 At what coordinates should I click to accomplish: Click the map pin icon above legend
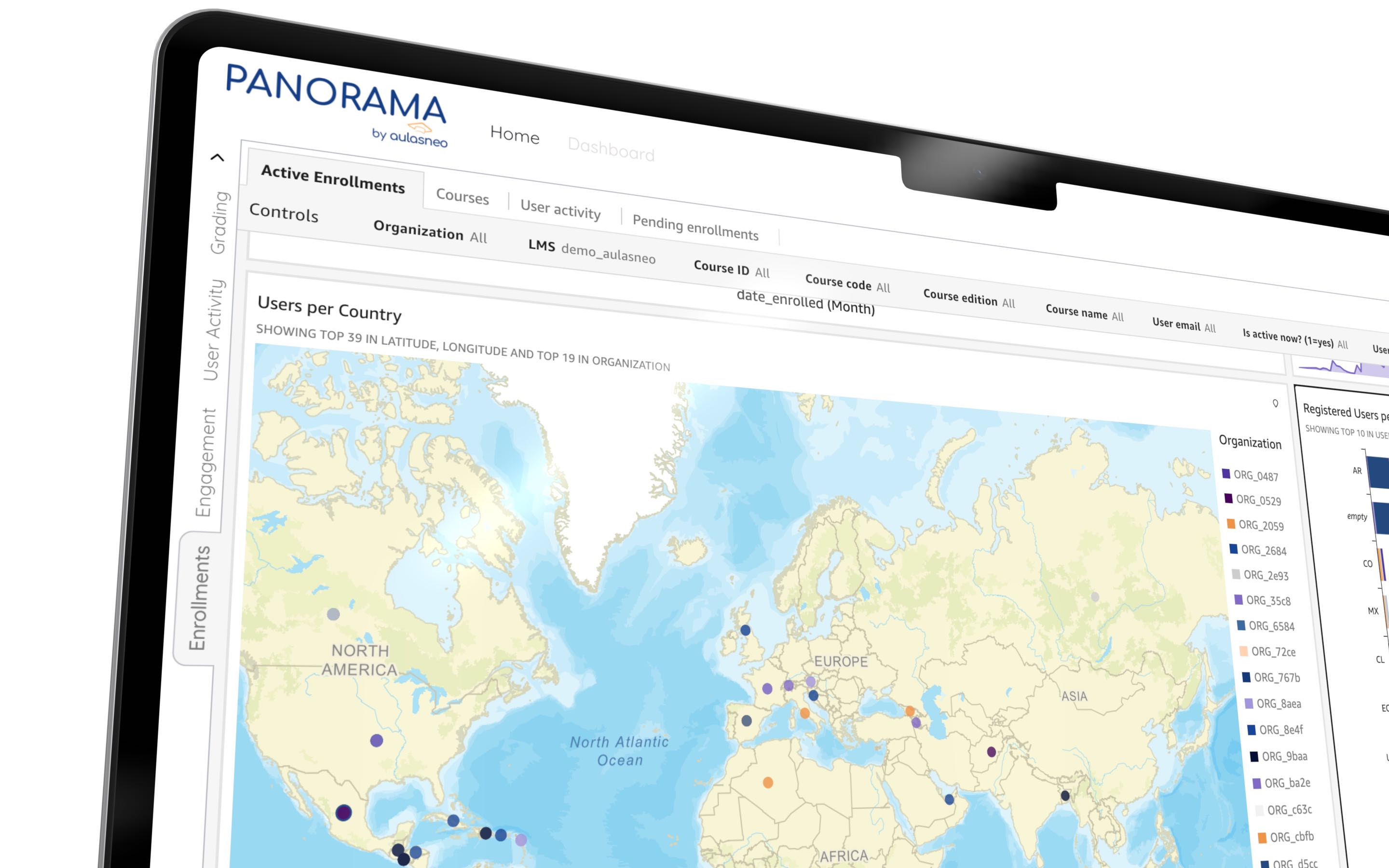tap(1275, 404)
